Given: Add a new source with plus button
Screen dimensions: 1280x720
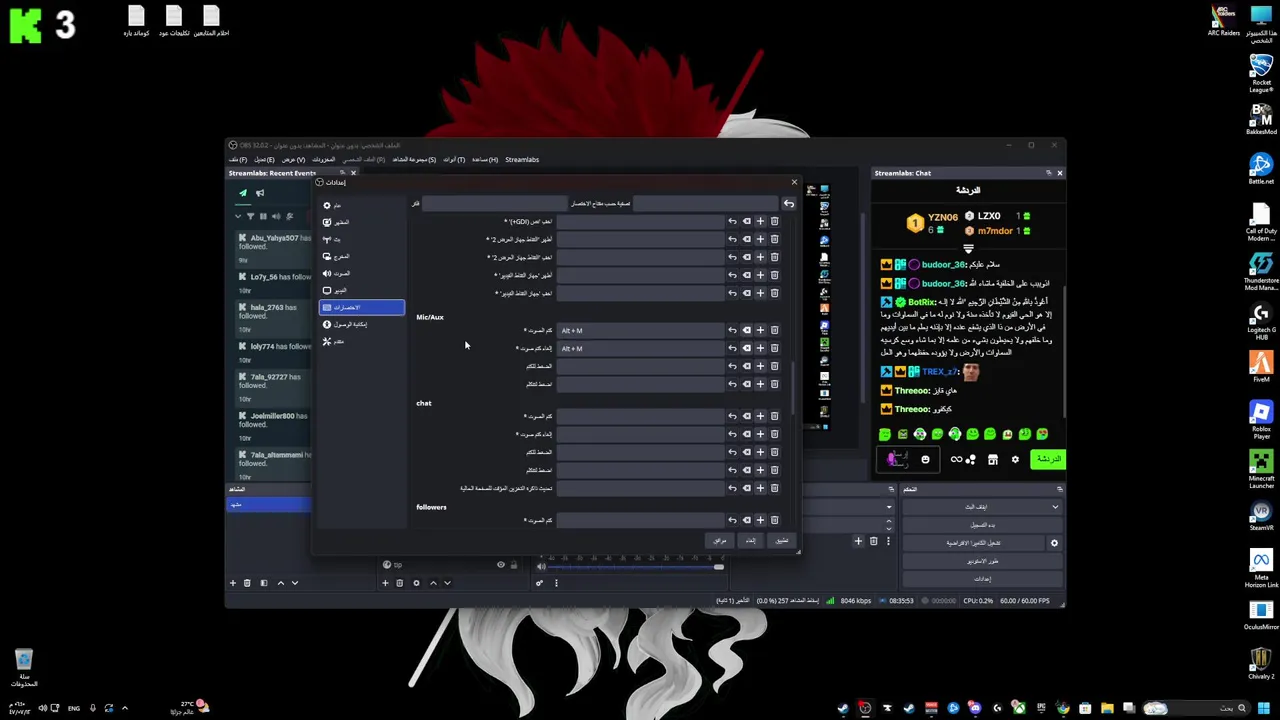Looking at the screenshot, I should (x=385, y=583).
